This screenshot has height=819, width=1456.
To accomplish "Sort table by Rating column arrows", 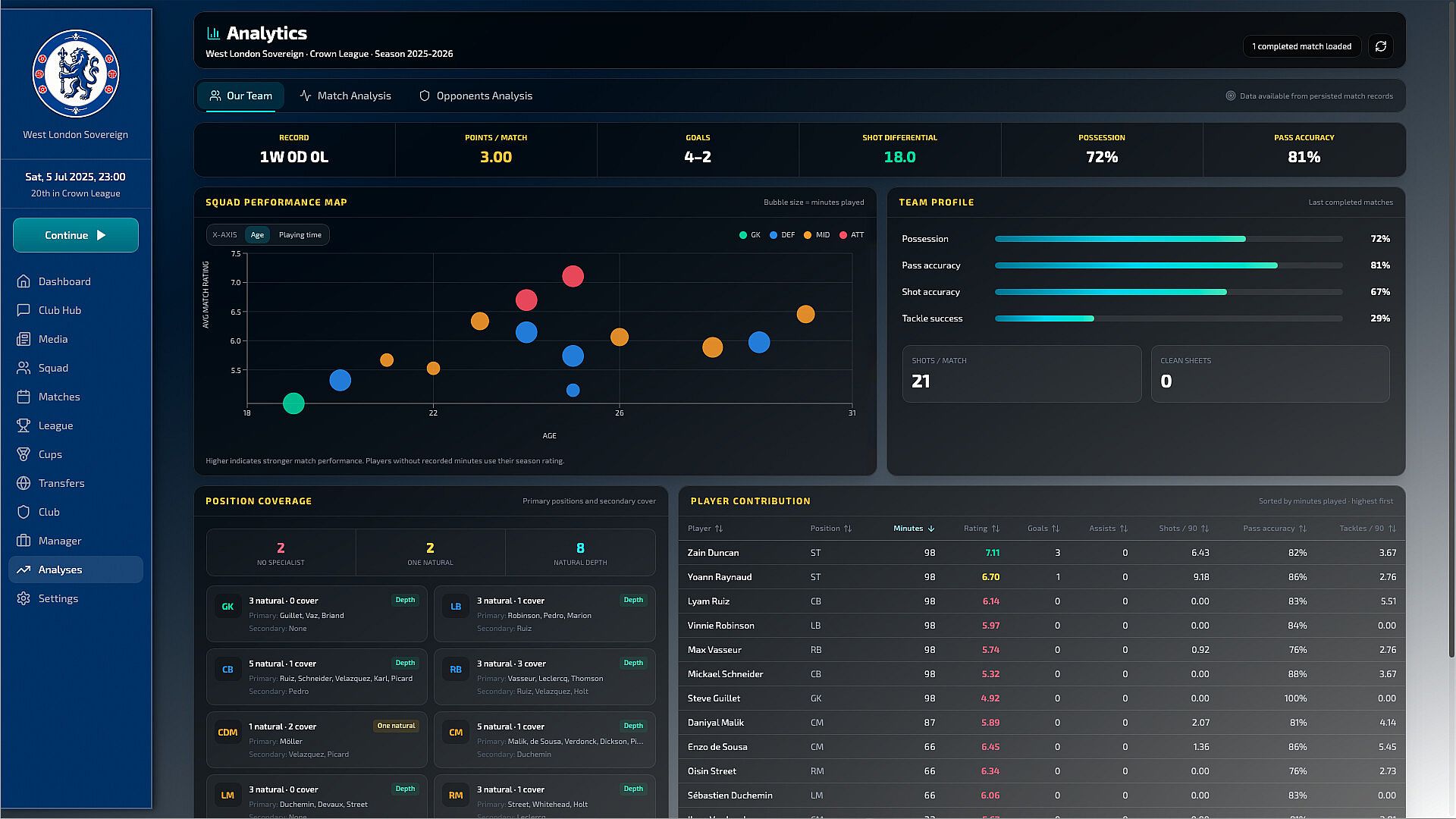I will pyautogui.click(x=996, y=529).
